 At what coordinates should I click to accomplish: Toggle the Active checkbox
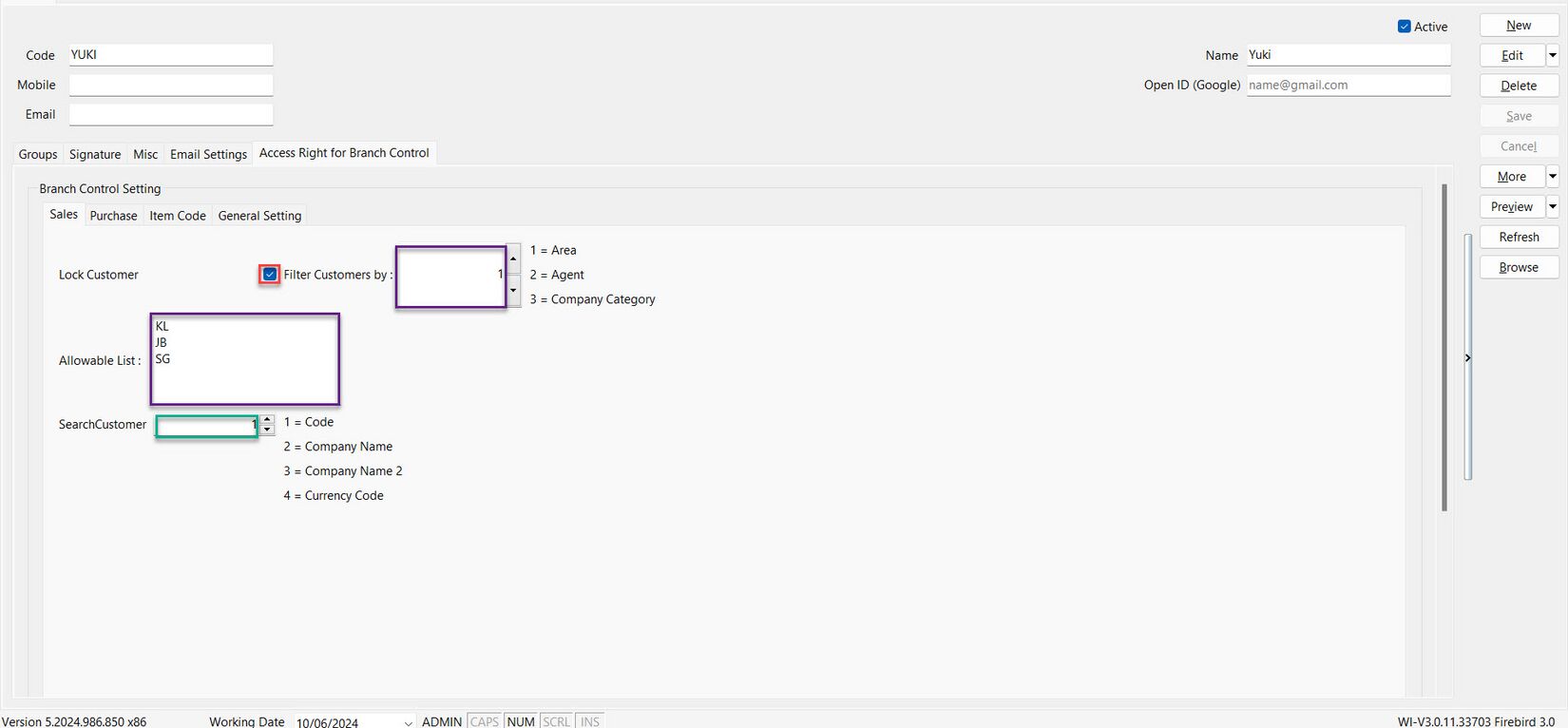(1404, 27)
